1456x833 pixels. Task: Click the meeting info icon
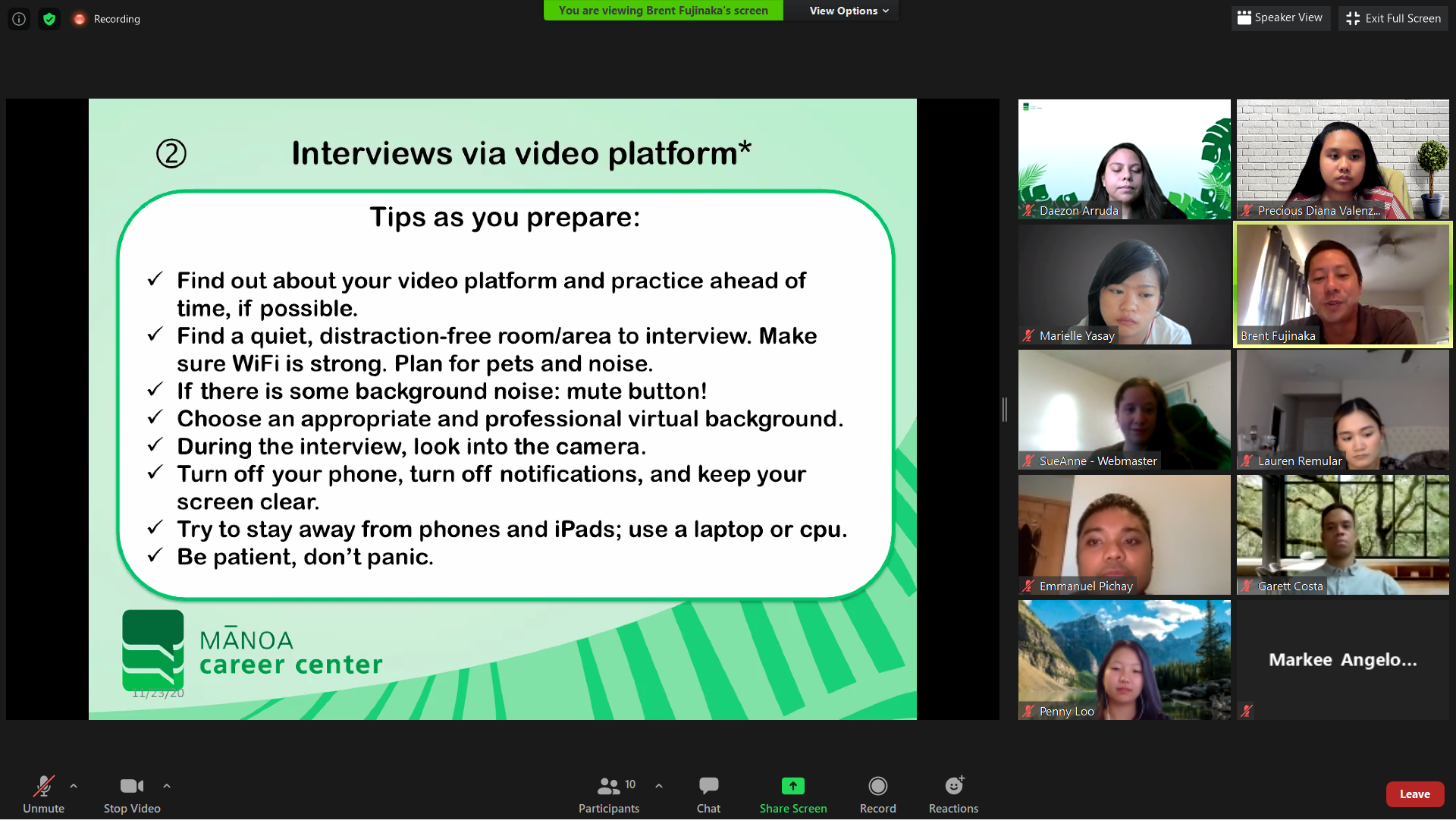19,19
